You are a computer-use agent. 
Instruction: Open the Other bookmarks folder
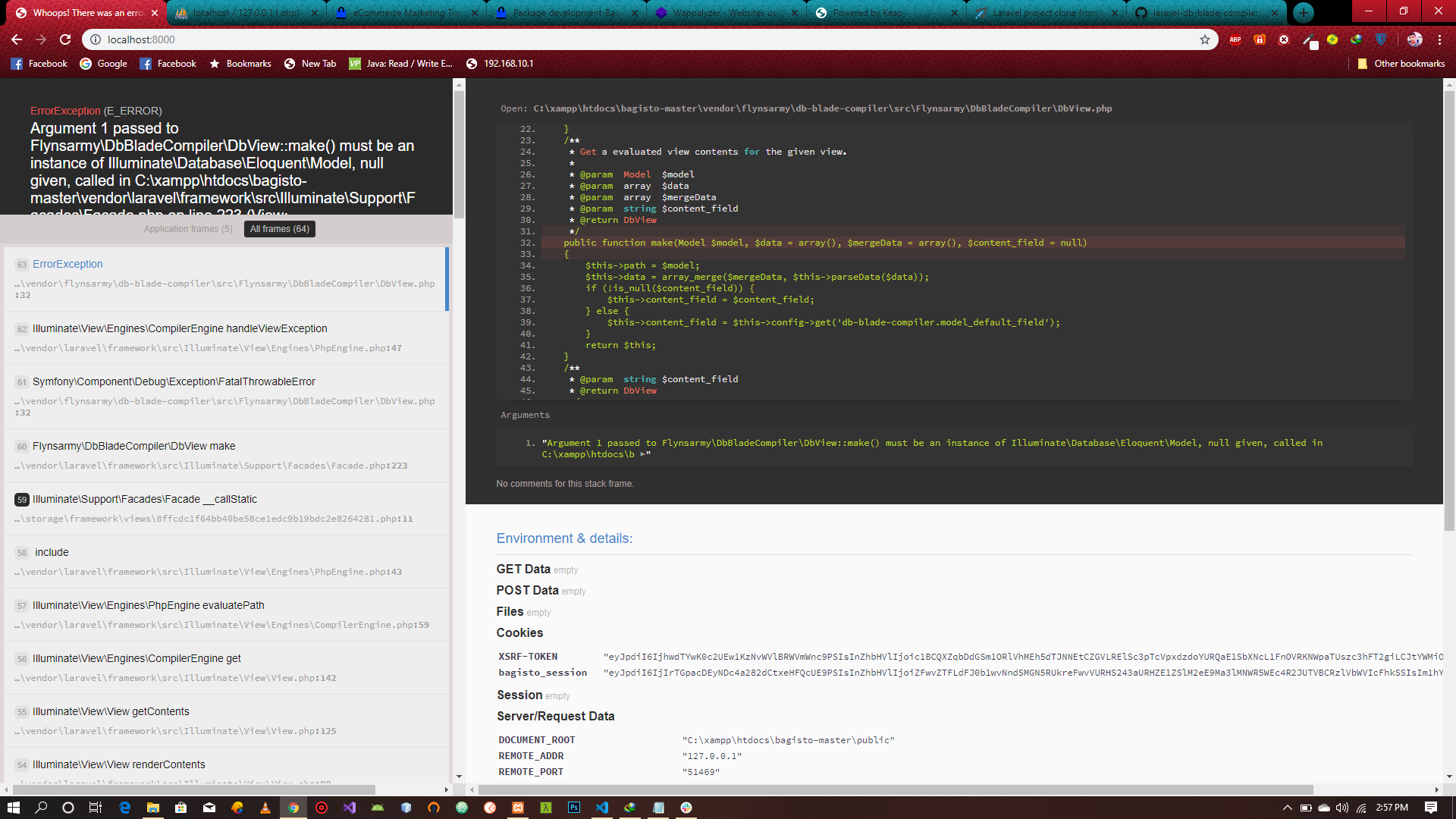point(1401,64)
